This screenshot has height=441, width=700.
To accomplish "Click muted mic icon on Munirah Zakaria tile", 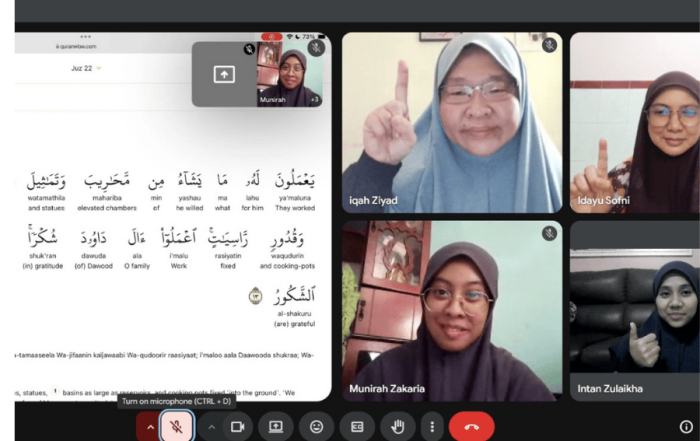I will (549, 233).
